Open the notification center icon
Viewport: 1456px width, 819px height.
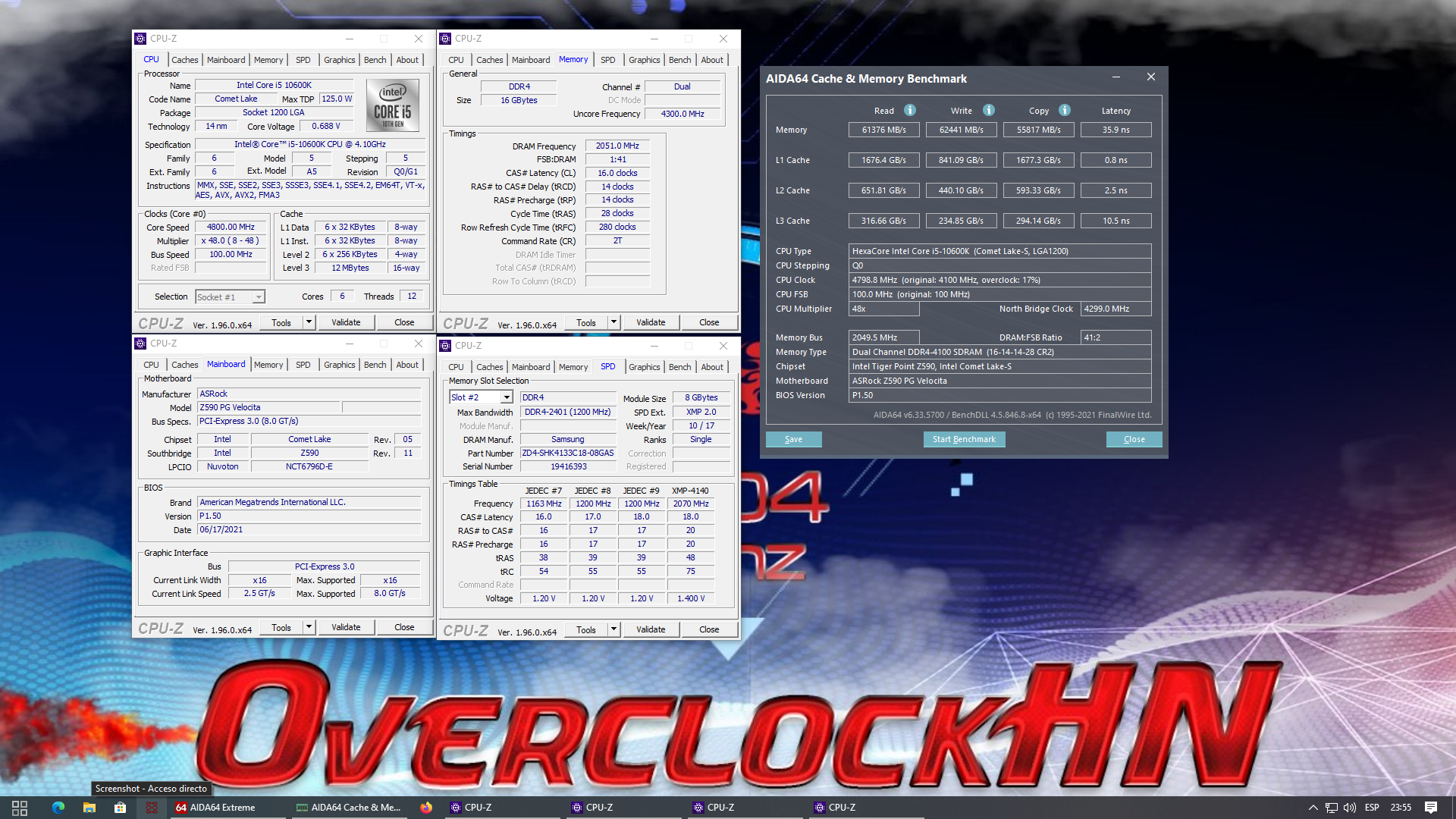pos(1431,808)
